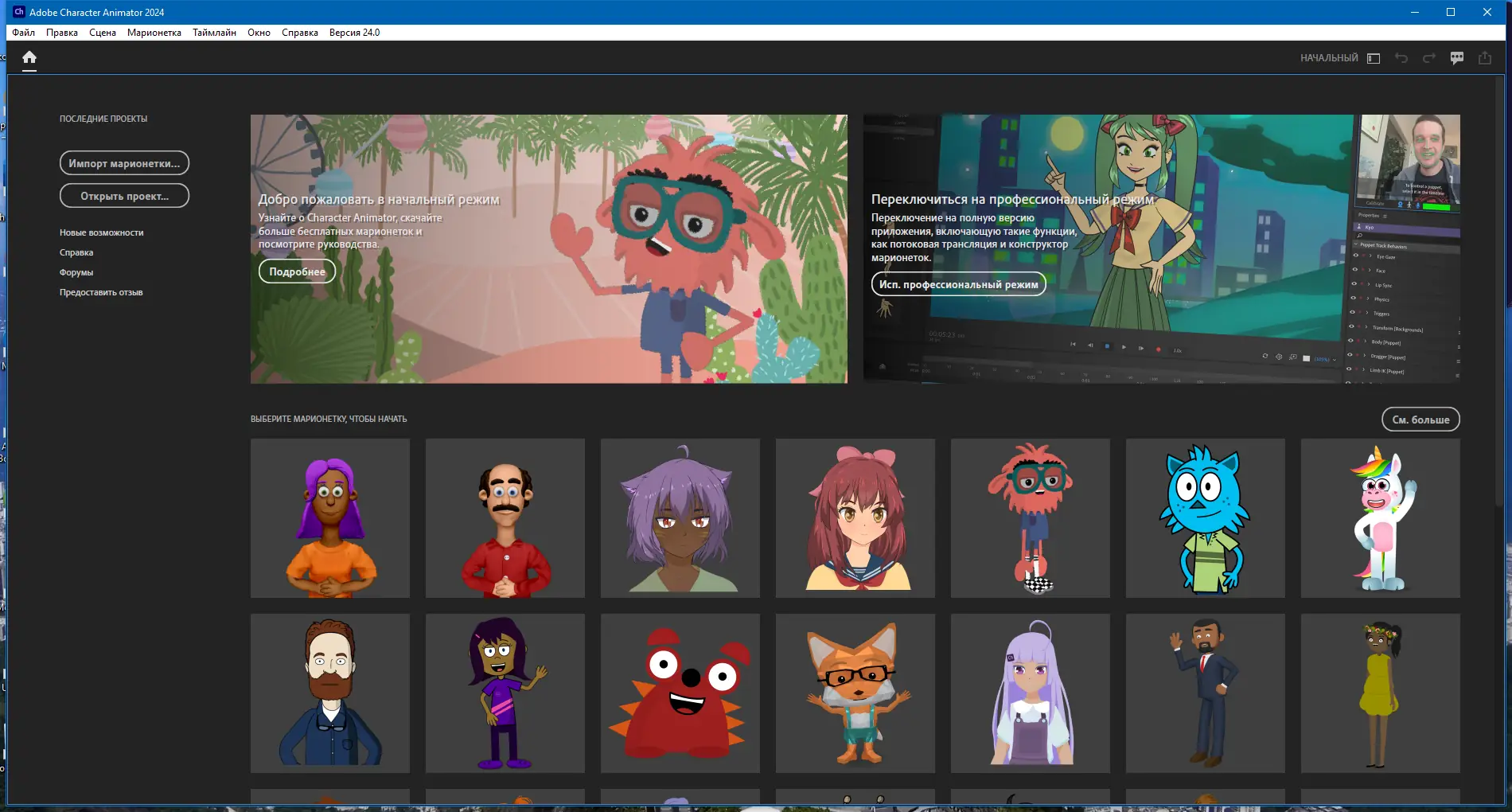Open the Форумы link in sidebar
The image size is (1512, 812).
(x=76, y=271)
